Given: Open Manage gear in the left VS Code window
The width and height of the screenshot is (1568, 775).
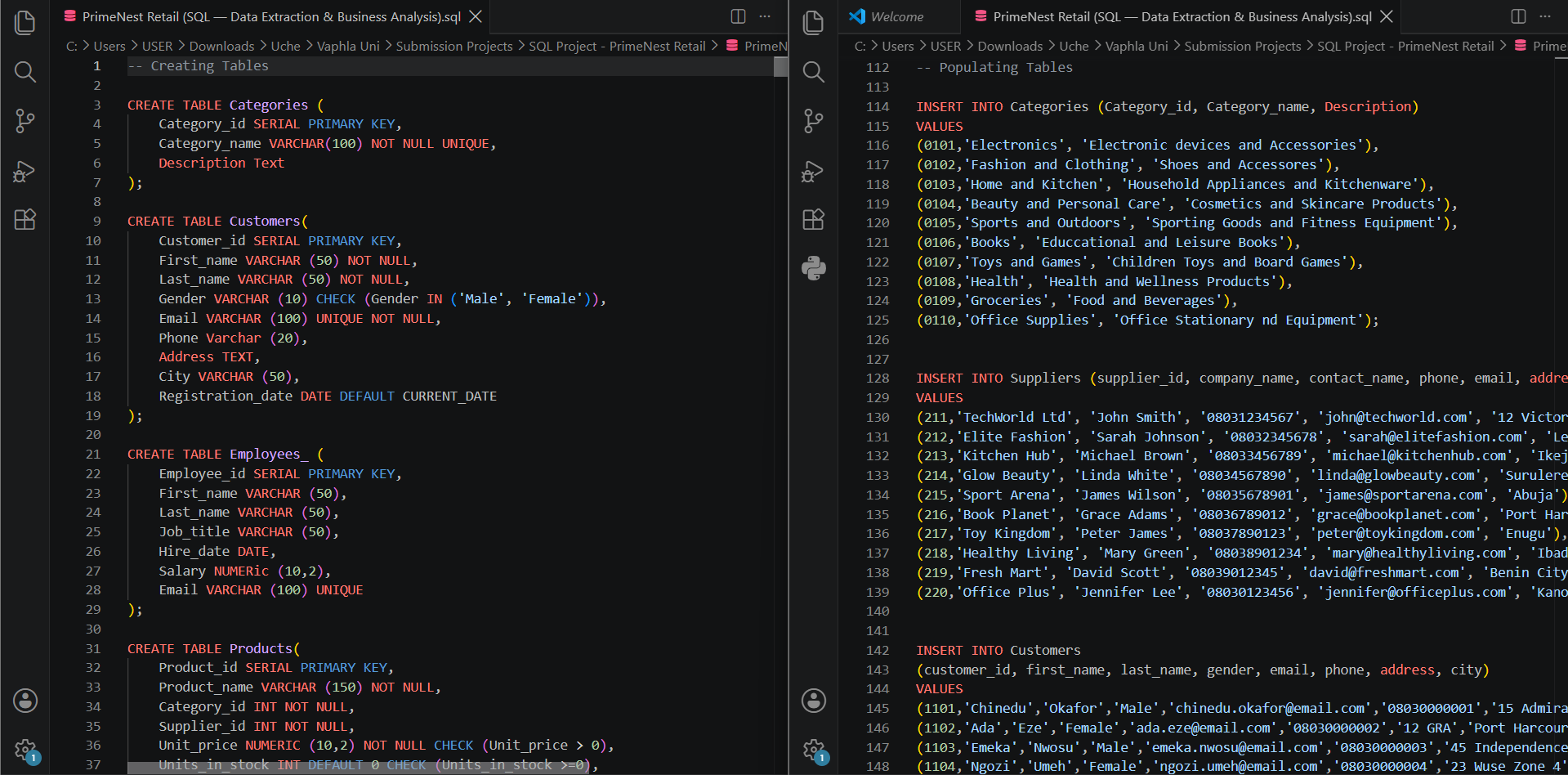Looking at the screenshot, I should pyautogui.click(x=25, y=750).
